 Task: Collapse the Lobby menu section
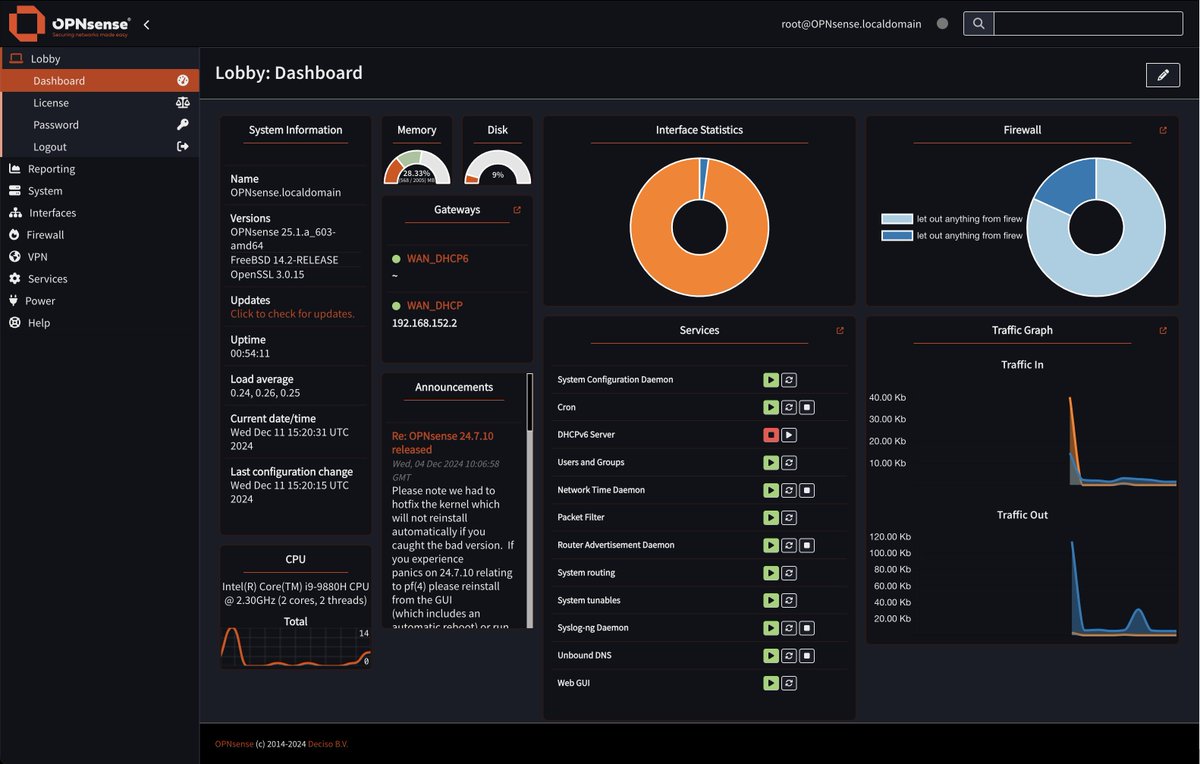click(100, 59)
